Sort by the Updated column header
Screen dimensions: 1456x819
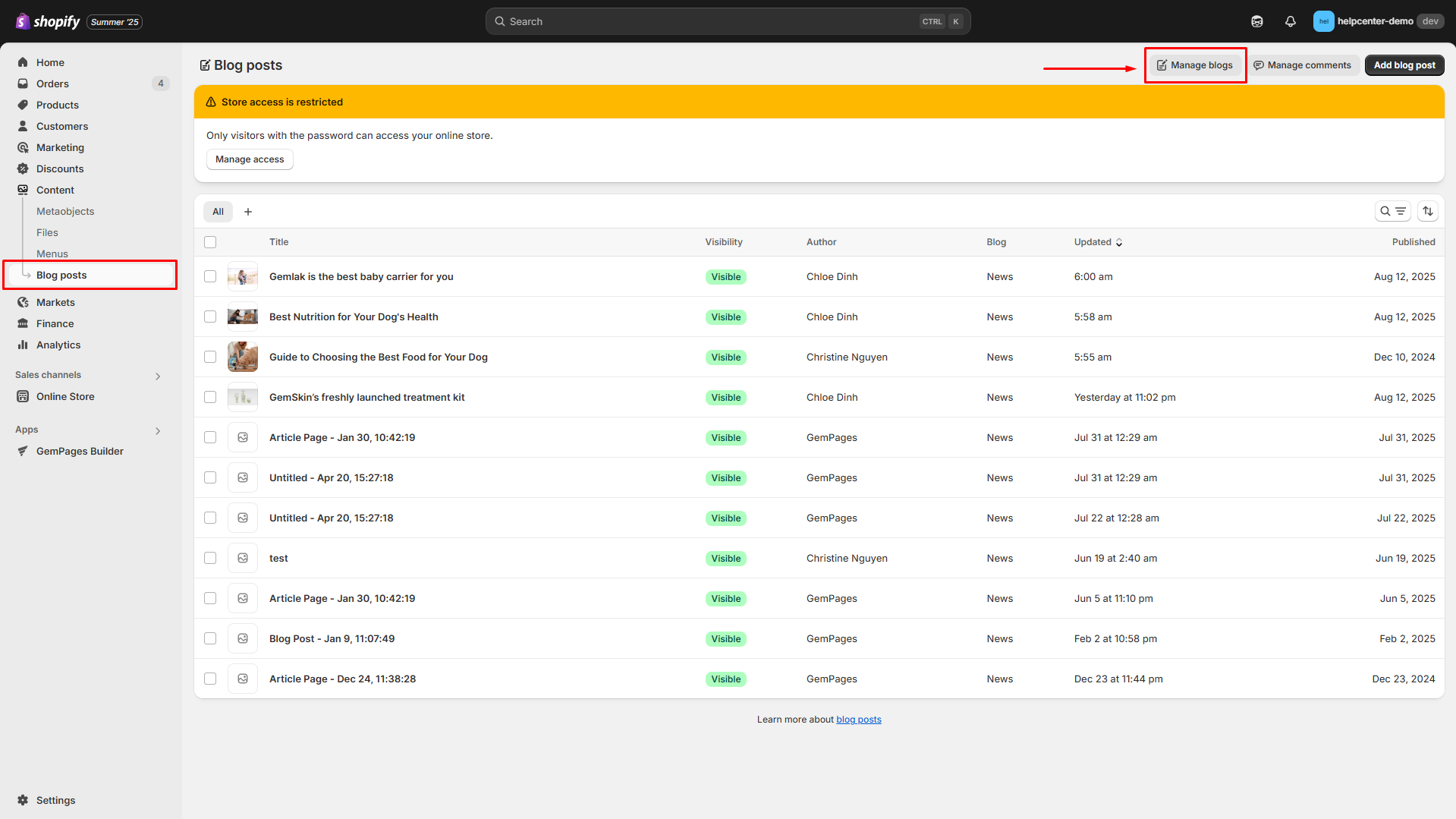coord(1097,242)
